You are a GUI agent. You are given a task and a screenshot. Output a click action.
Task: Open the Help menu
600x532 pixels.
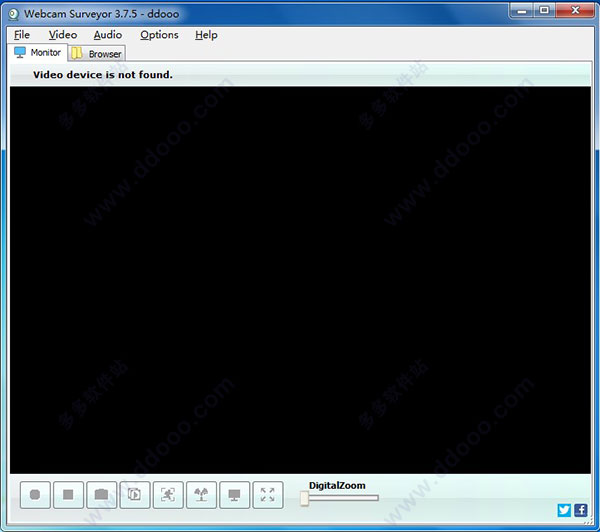point(206,35)
